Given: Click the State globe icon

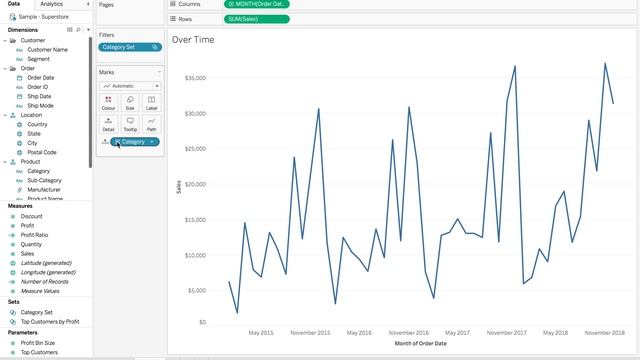Looking at the screenshot, I should coord(19,134).
